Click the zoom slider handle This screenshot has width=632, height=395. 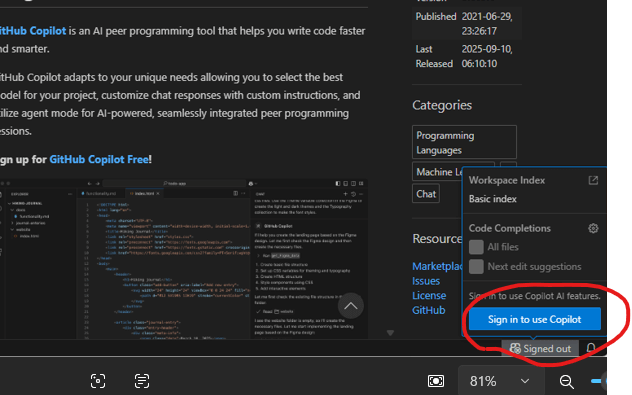[604, 381]
